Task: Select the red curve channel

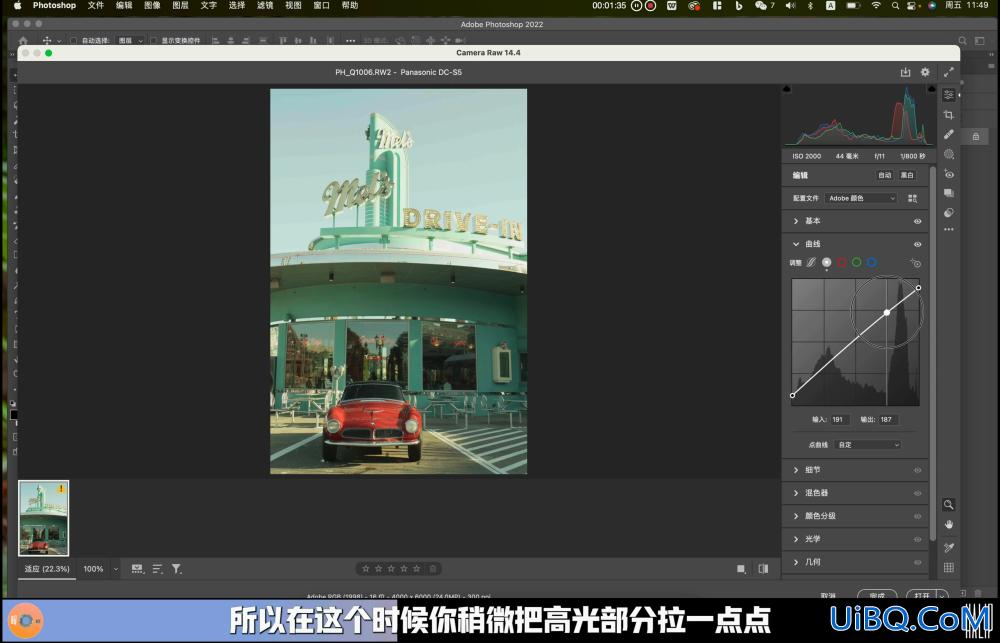Action: pos(842,262)
